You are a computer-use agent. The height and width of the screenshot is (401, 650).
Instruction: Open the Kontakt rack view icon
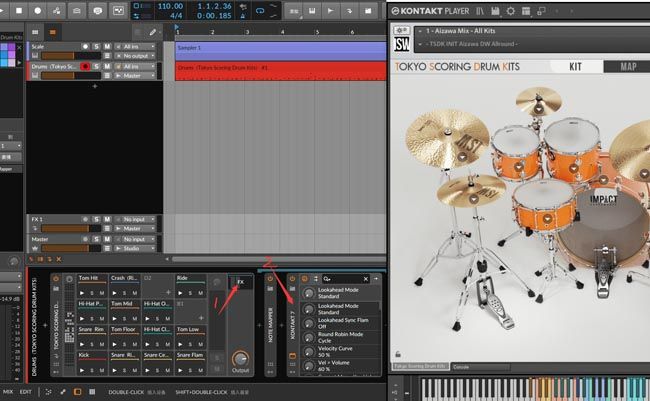point(526,11)
